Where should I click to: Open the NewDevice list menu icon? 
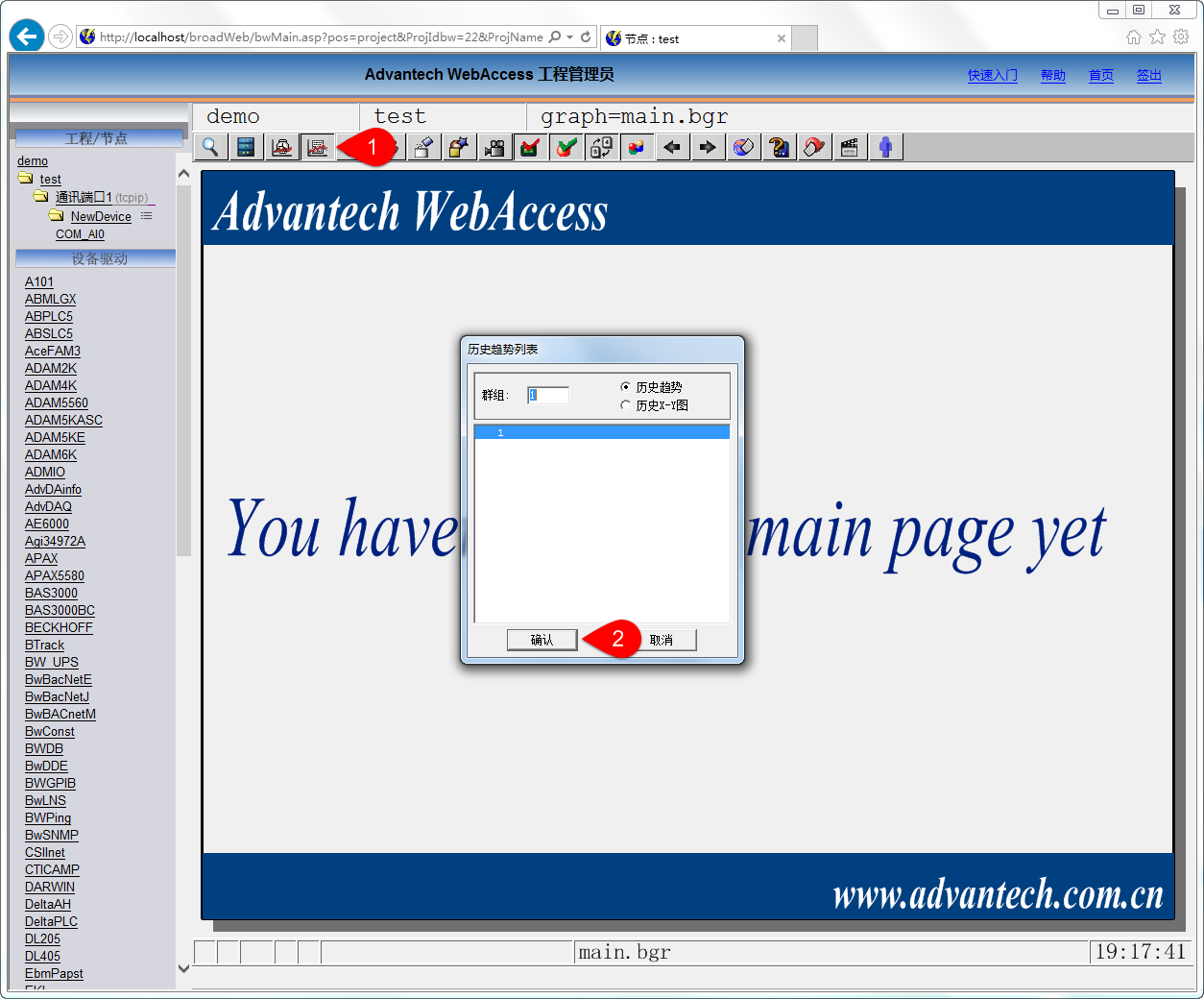147,216
